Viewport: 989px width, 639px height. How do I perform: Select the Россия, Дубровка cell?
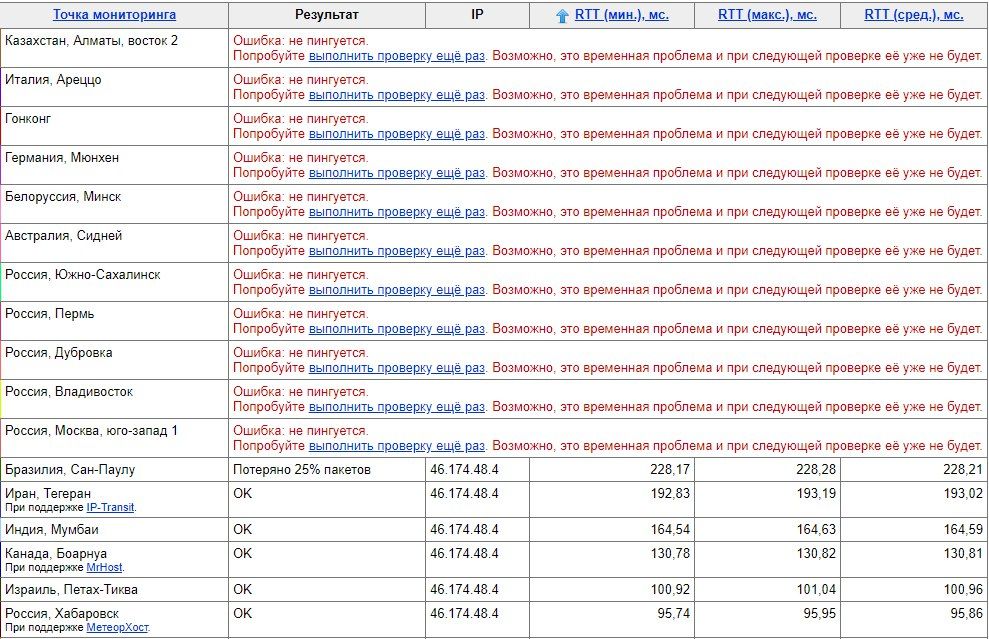[114, 360]
